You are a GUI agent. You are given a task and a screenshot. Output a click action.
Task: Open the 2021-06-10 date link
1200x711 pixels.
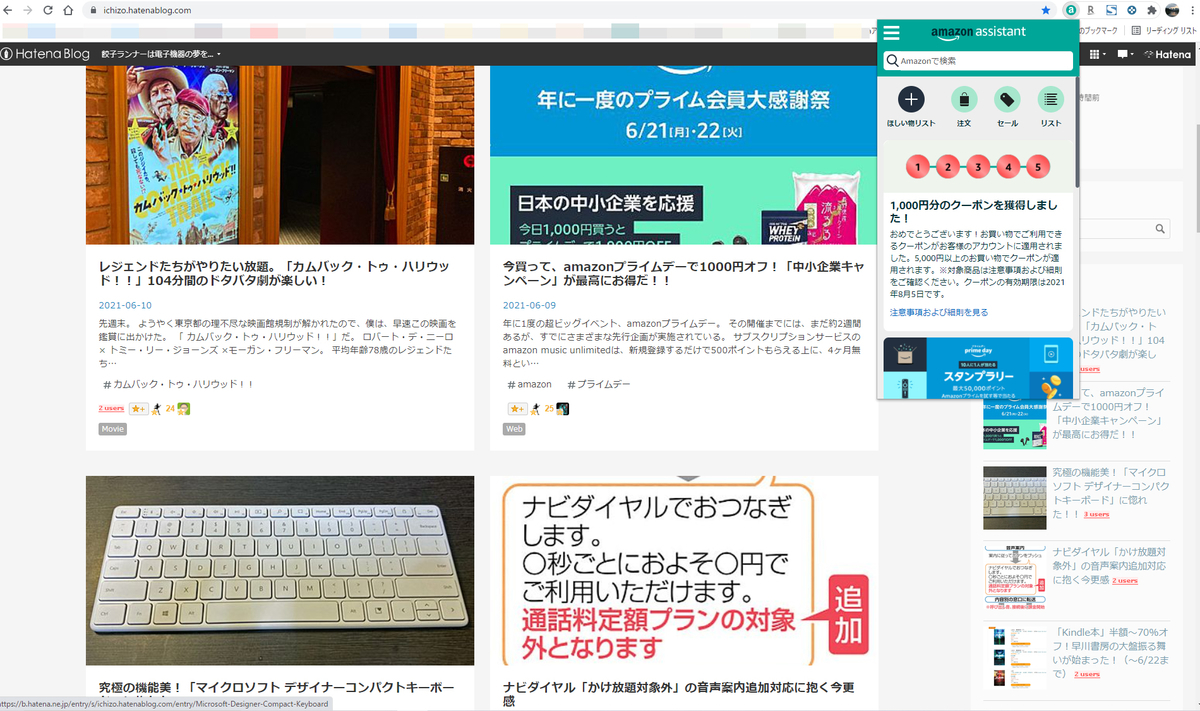pyautogui.click(x=125, y=305)
